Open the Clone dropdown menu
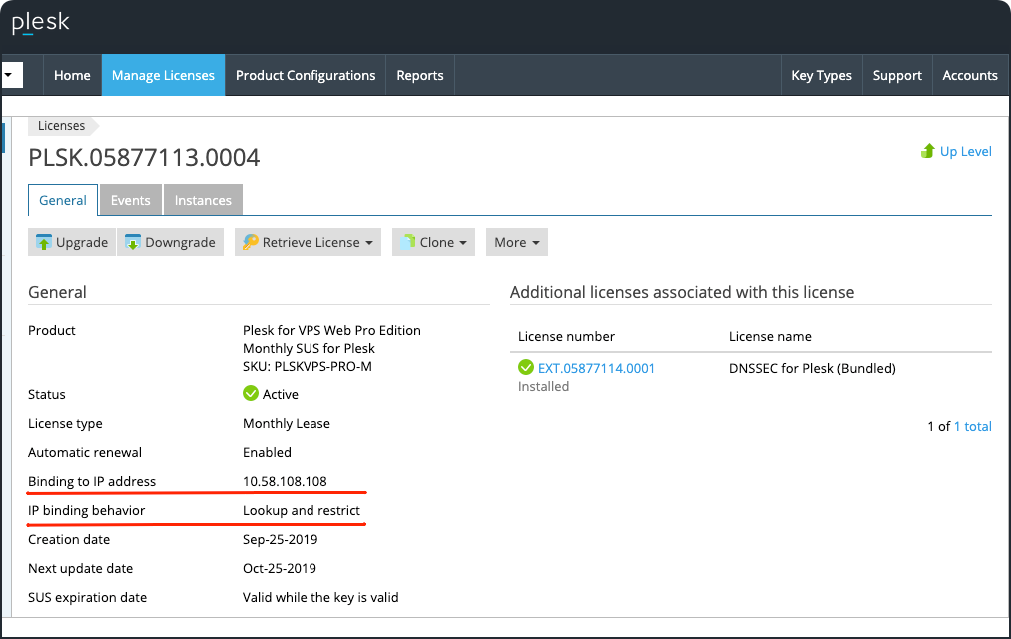 pos(463,243)
